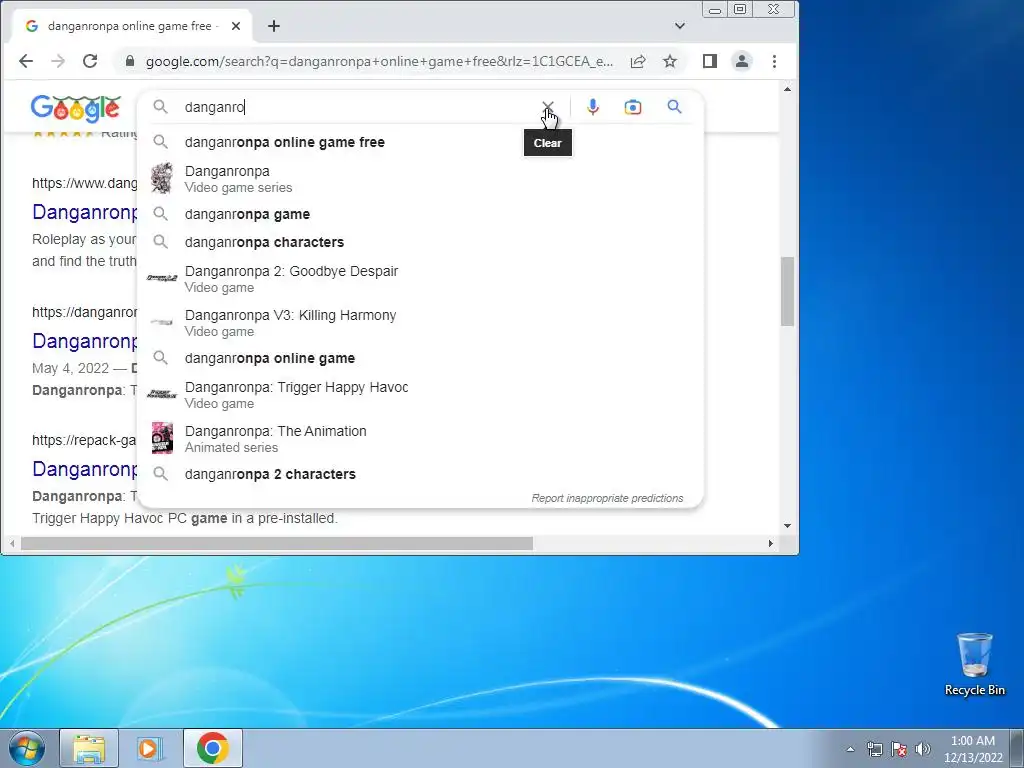Viewport: 1024px width, 768px height.
Task: Open the share this page icon
Action: tap(638, 61)
